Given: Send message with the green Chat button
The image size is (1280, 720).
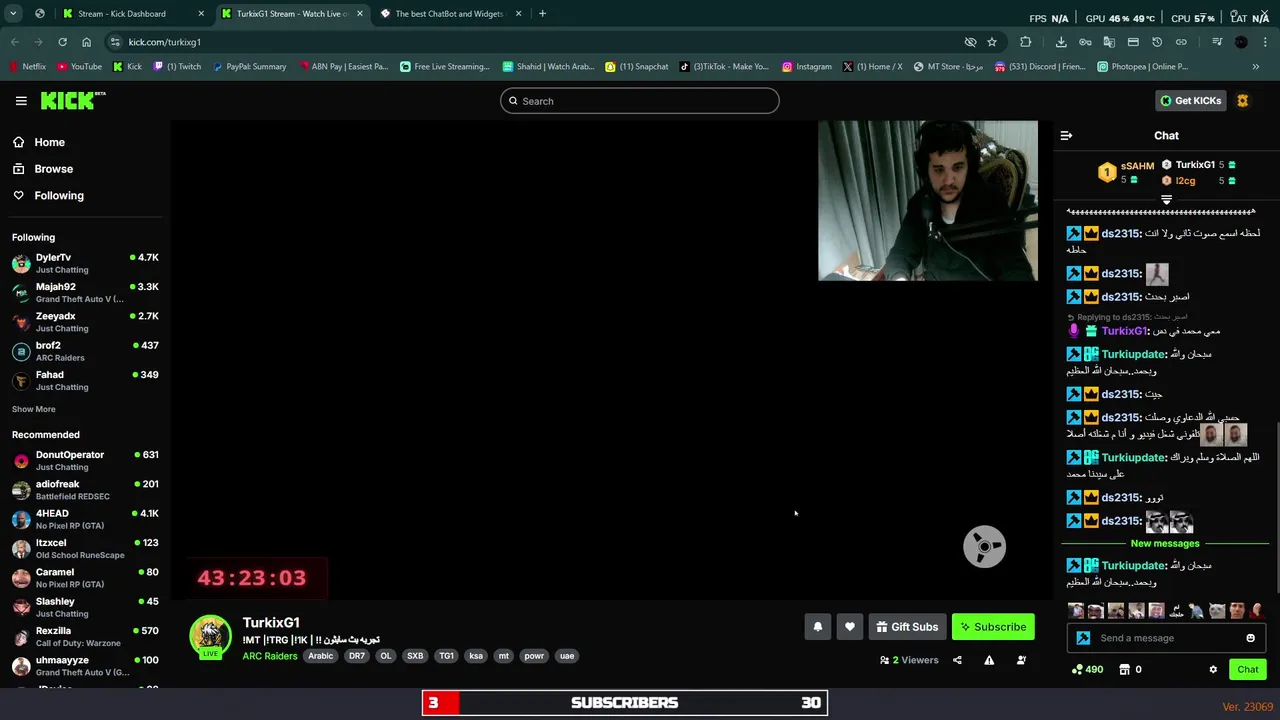Looking at the screenshot, I should 1247,669.
